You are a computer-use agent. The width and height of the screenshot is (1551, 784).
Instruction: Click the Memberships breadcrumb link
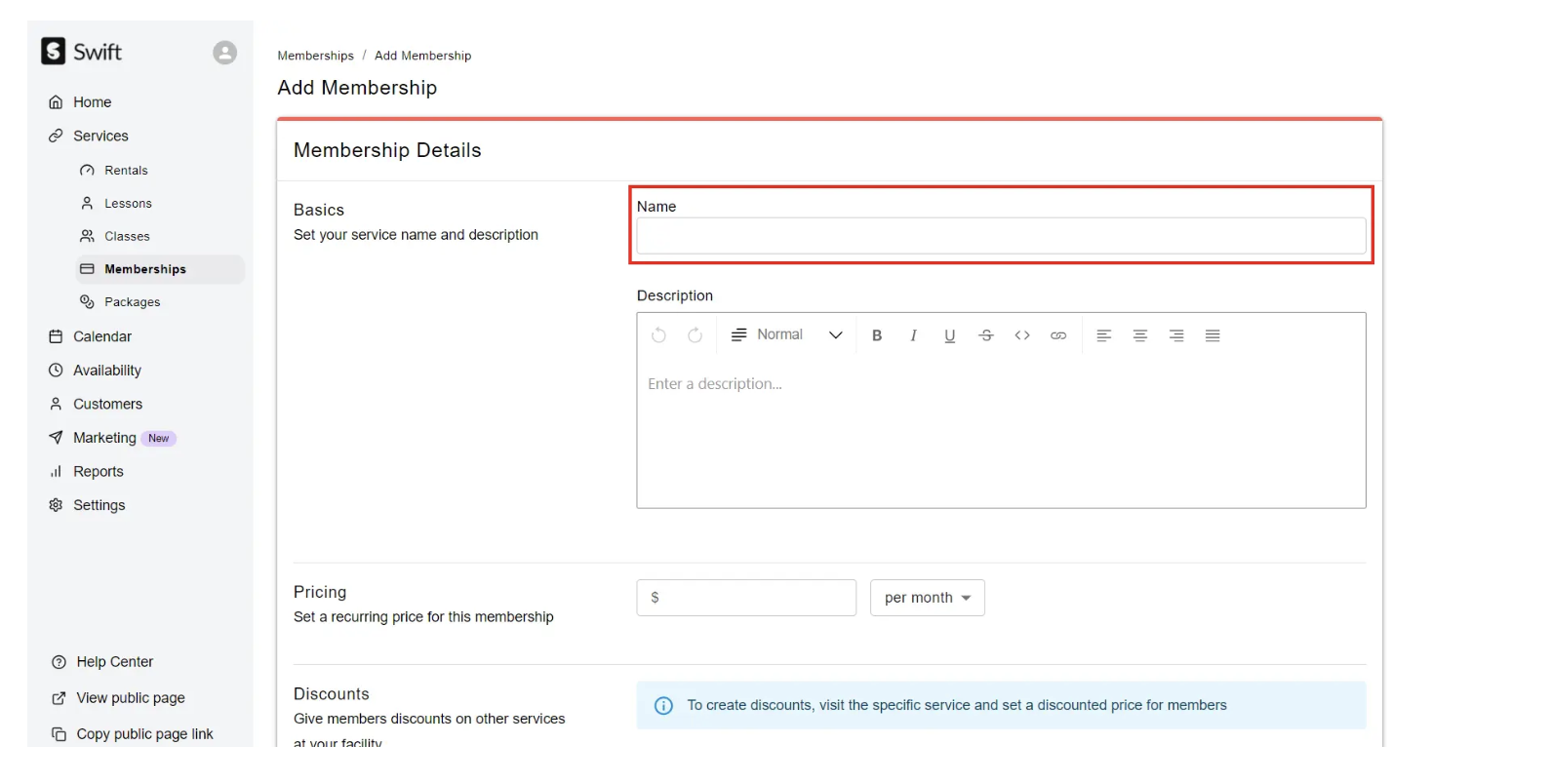pyautogui.click(x=315, y=56)
